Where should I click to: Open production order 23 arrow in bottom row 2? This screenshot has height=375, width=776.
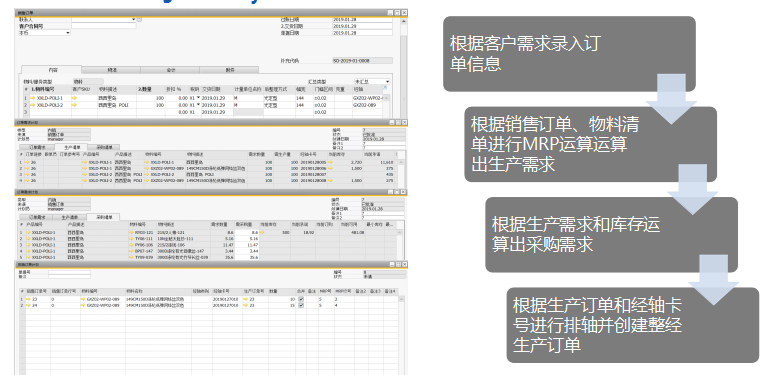[246, 306]
